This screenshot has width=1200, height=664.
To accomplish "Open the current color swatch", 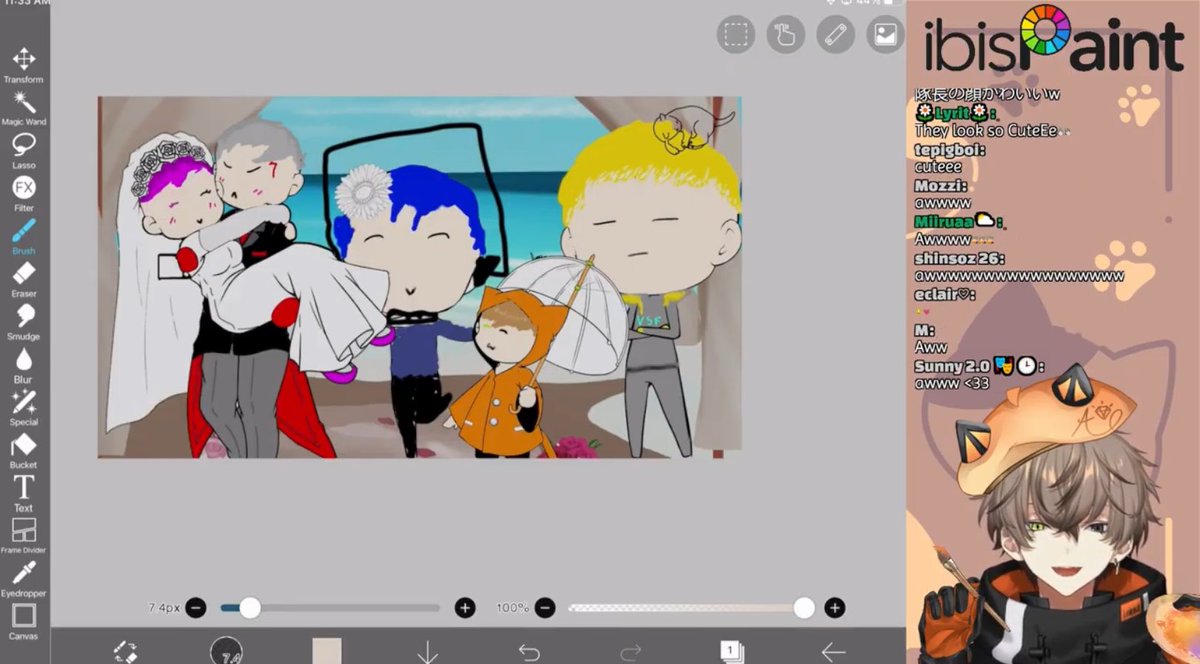I will click(x=327, y=652).
